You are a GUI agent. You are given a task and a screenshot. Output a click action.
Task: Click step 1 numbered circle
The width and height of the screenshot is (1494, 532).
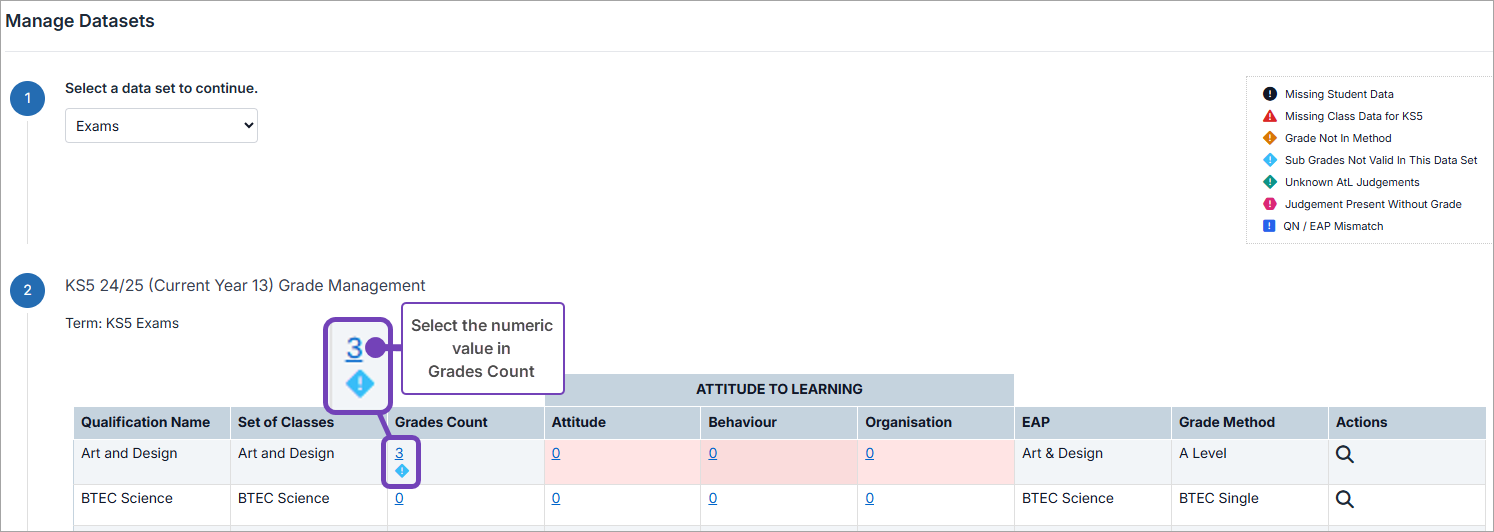click(x=28, y=98)
